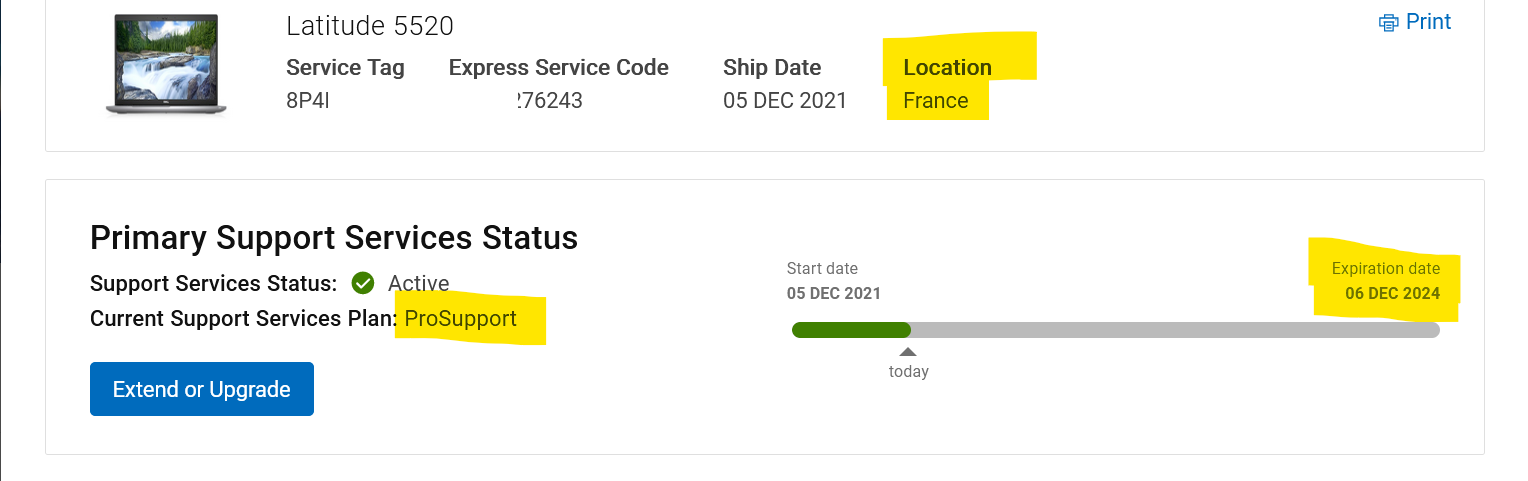Click the expiration date 06 DEC 2024
Screen dimensions: 1528x481
tap(1392, 294)
